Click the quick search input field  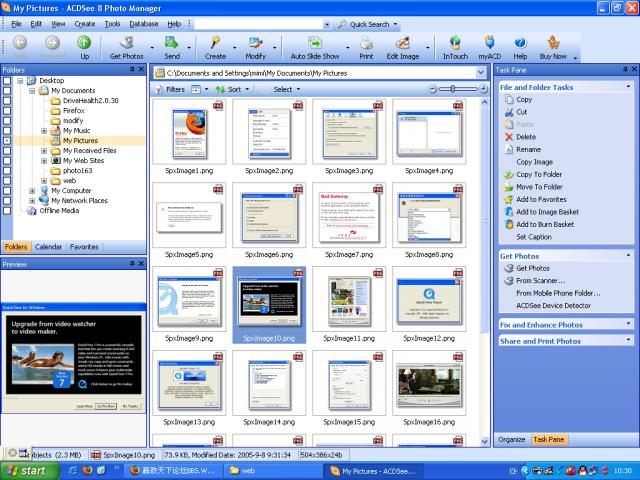click(260, 24)
